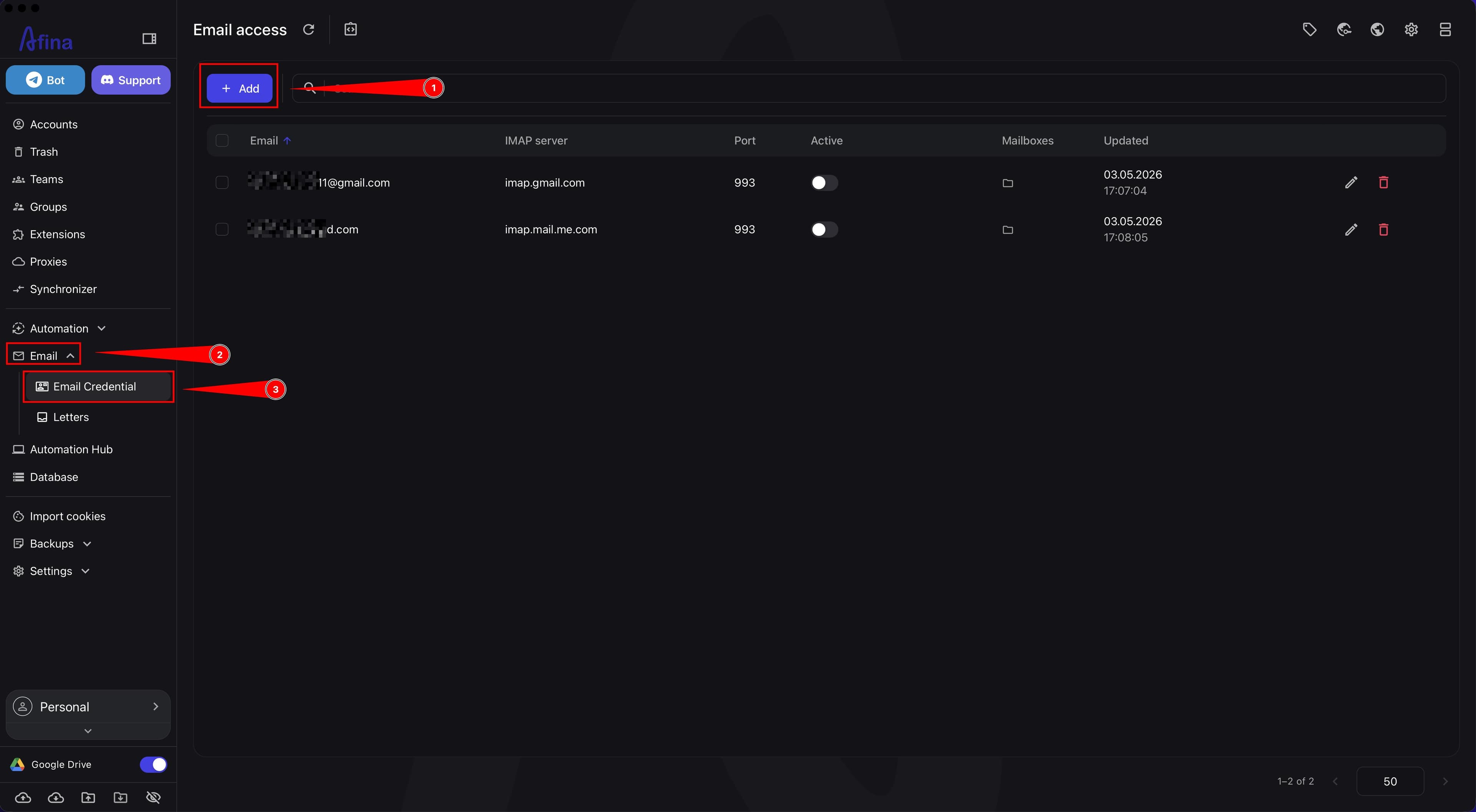Open the code panel icon beside refresh
Viewport: 1476px width, 812px height.
[351, 29]
